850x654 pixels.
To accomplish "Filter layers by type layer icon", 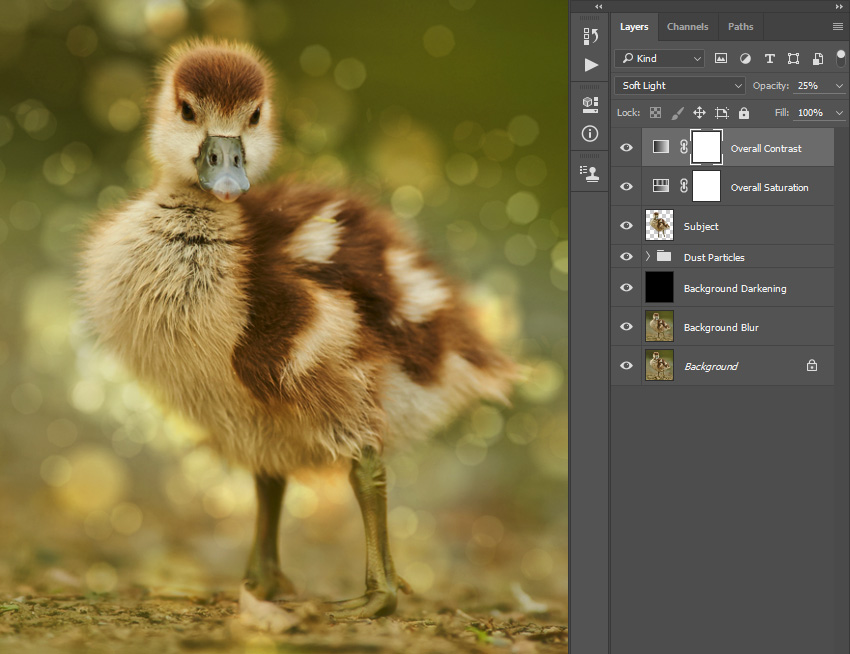I will 769,59.
